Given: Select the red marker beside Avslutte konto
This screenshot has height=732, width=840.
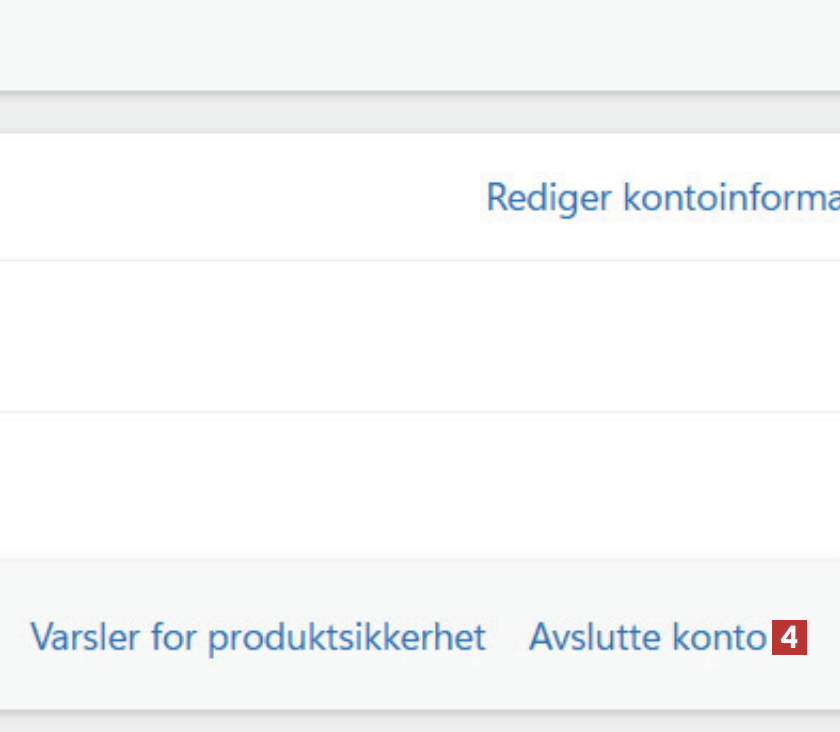Looking at the screenshot, I should (790, 637).
